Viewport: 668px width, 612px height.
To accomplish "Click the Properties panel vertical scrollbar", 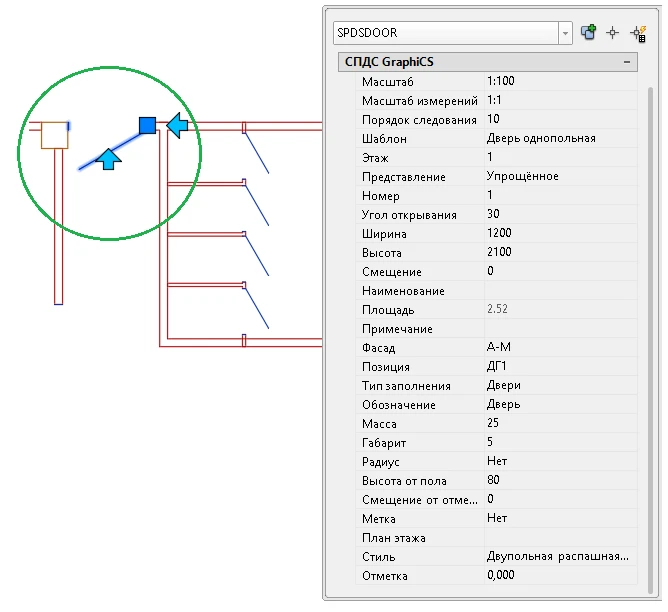I will coord(650,300).
